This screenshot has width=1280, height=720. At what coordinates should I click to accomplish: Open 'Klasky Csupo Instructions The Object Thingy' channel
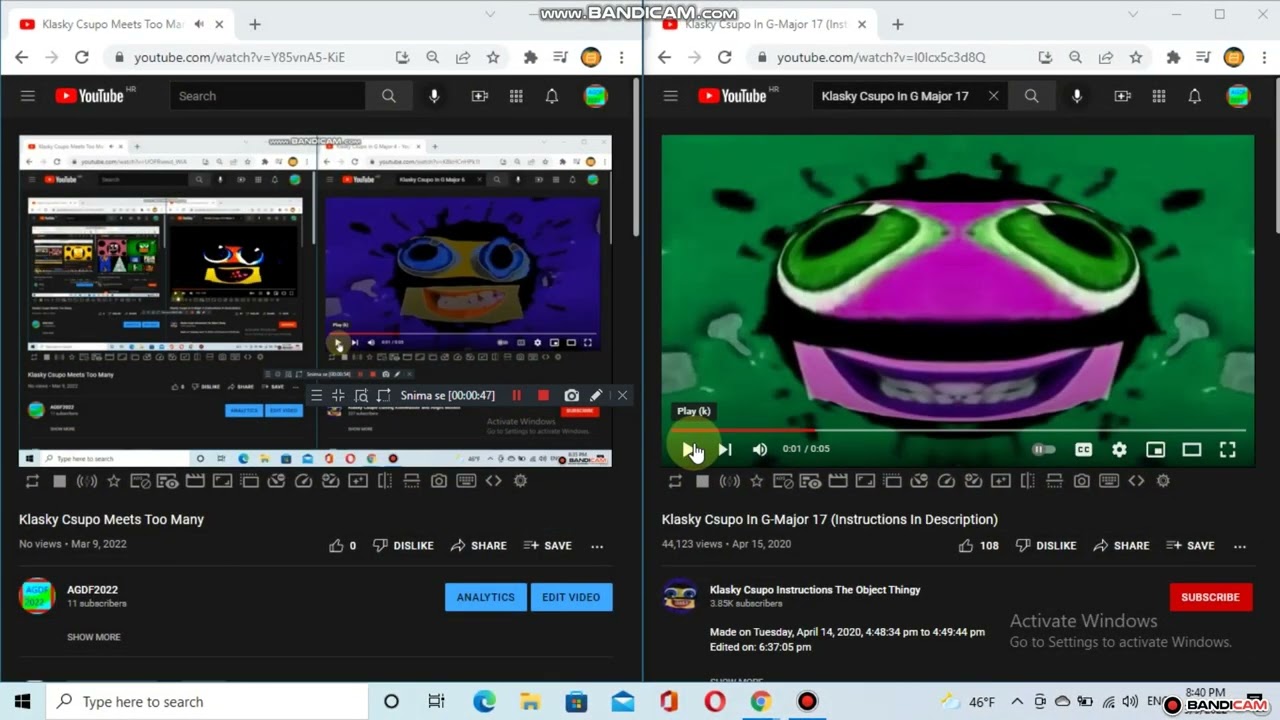815,590
